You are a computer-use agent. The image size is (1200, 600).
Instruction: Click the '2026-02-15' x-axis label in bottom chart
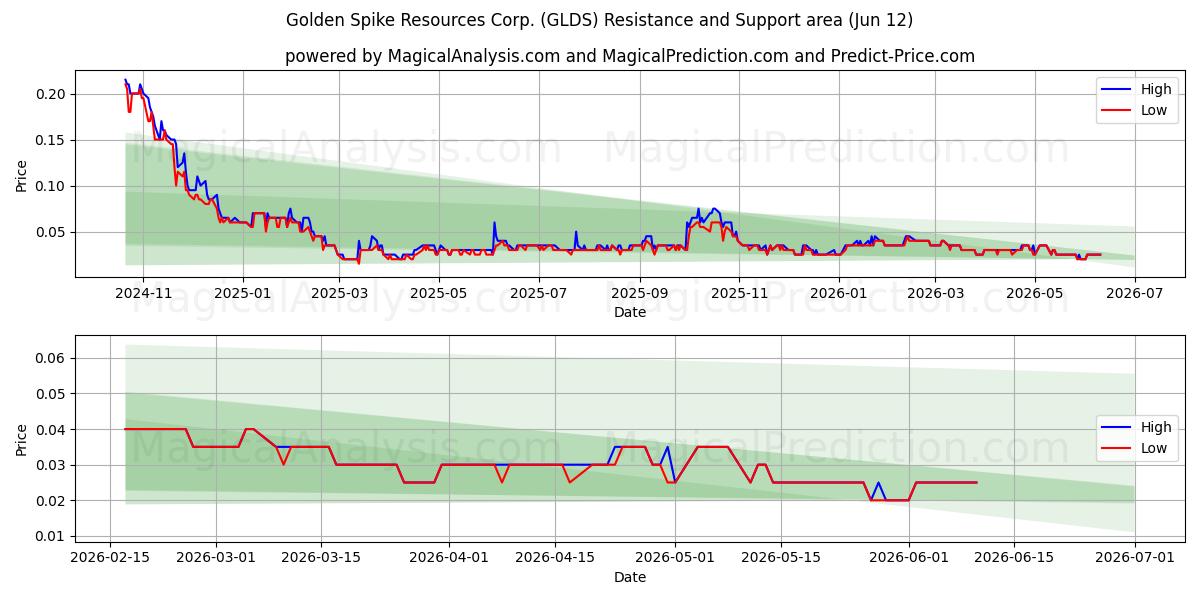111,558
